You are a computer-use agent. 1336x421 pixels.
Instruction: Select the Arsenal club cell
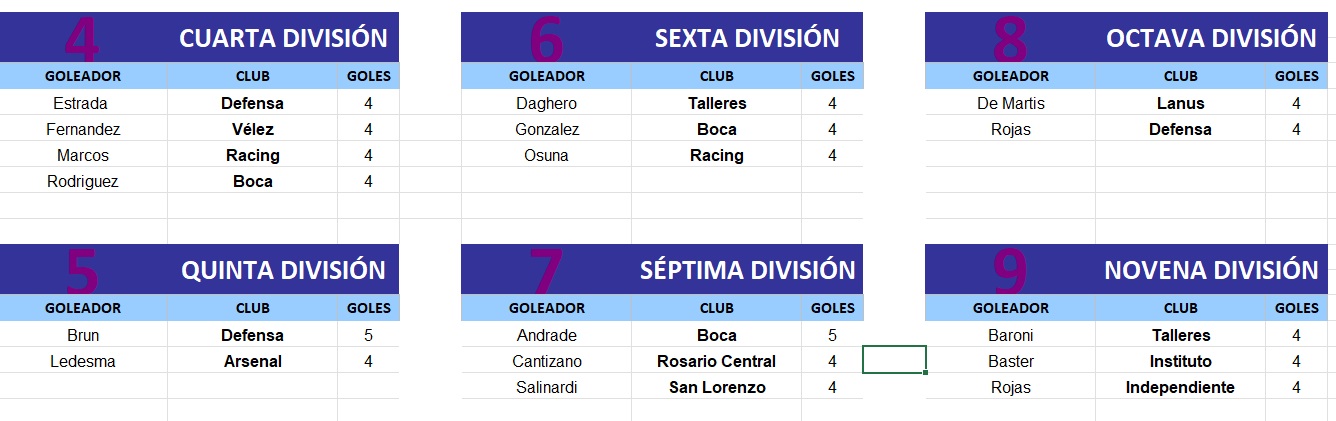pos(253,361)
